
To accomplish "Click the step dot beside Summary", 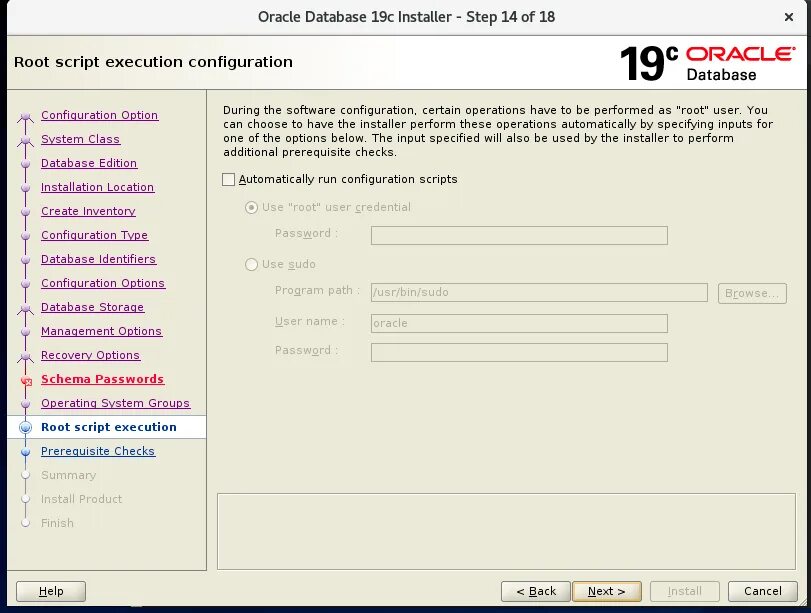I will (25, 475).
